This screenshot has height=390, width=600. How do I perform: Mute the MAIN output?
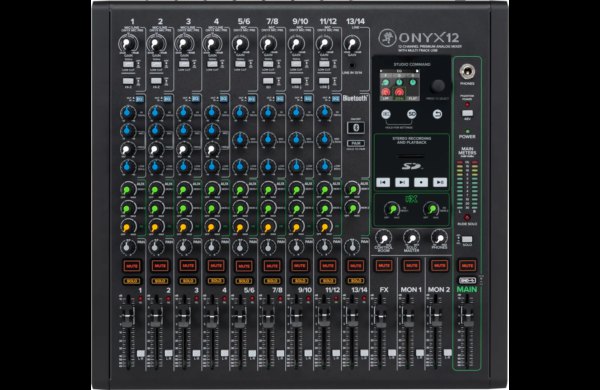[x=467, y=266]
